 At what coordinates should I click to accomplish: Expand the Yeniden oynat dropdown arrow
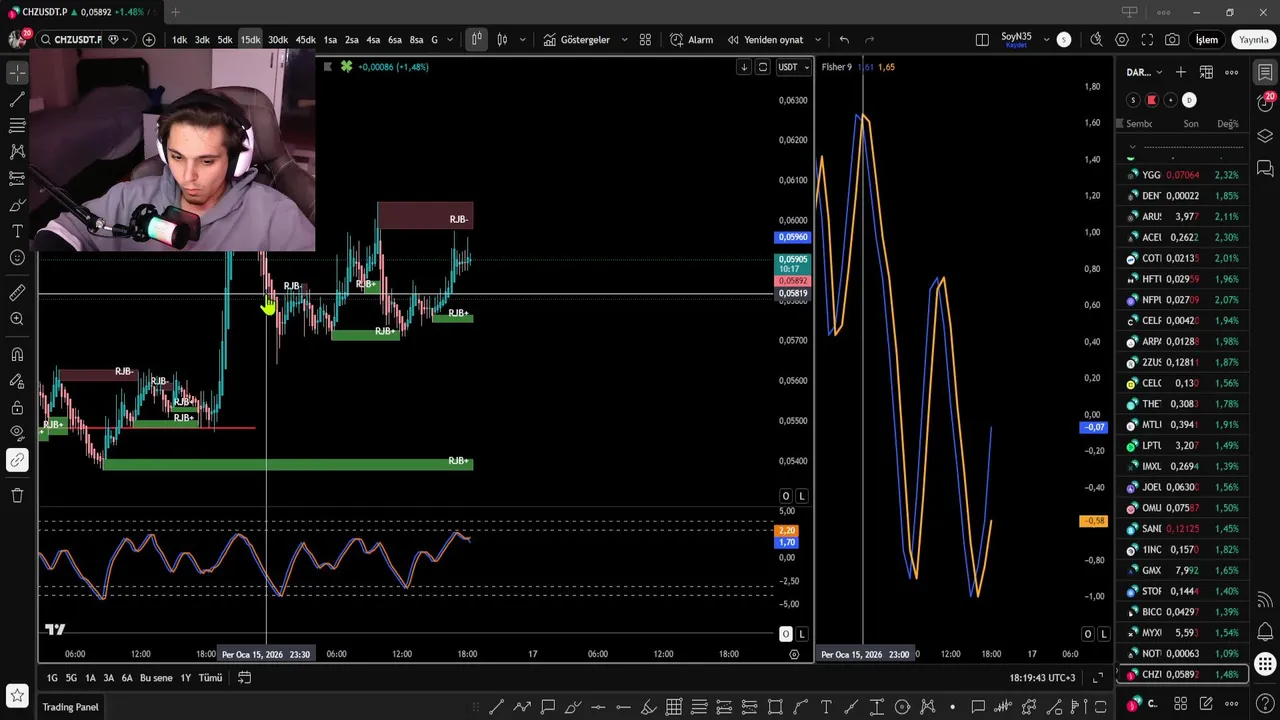pos(818,40)
